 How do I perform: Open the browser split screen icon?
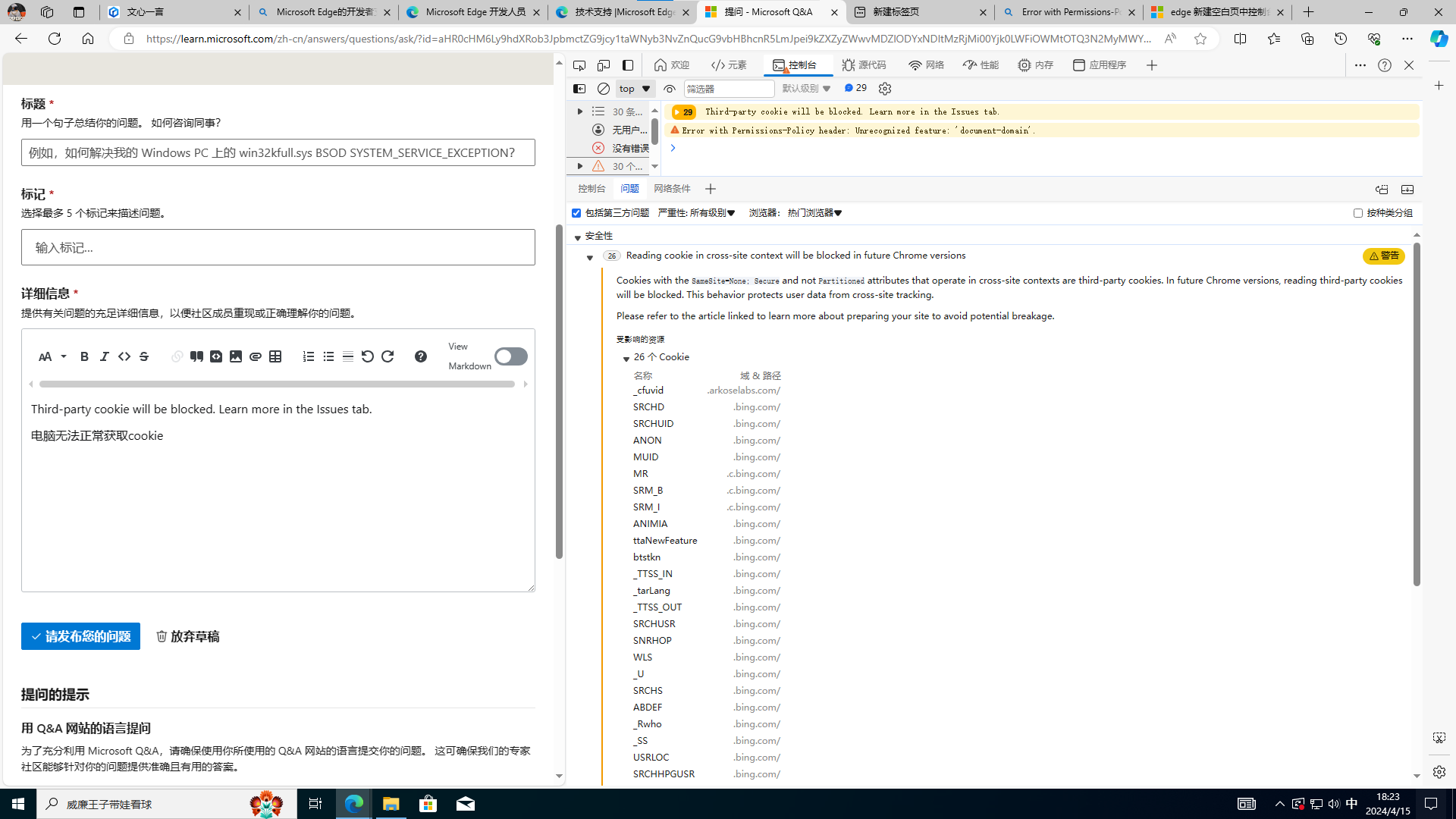(x=1241, y=39)
